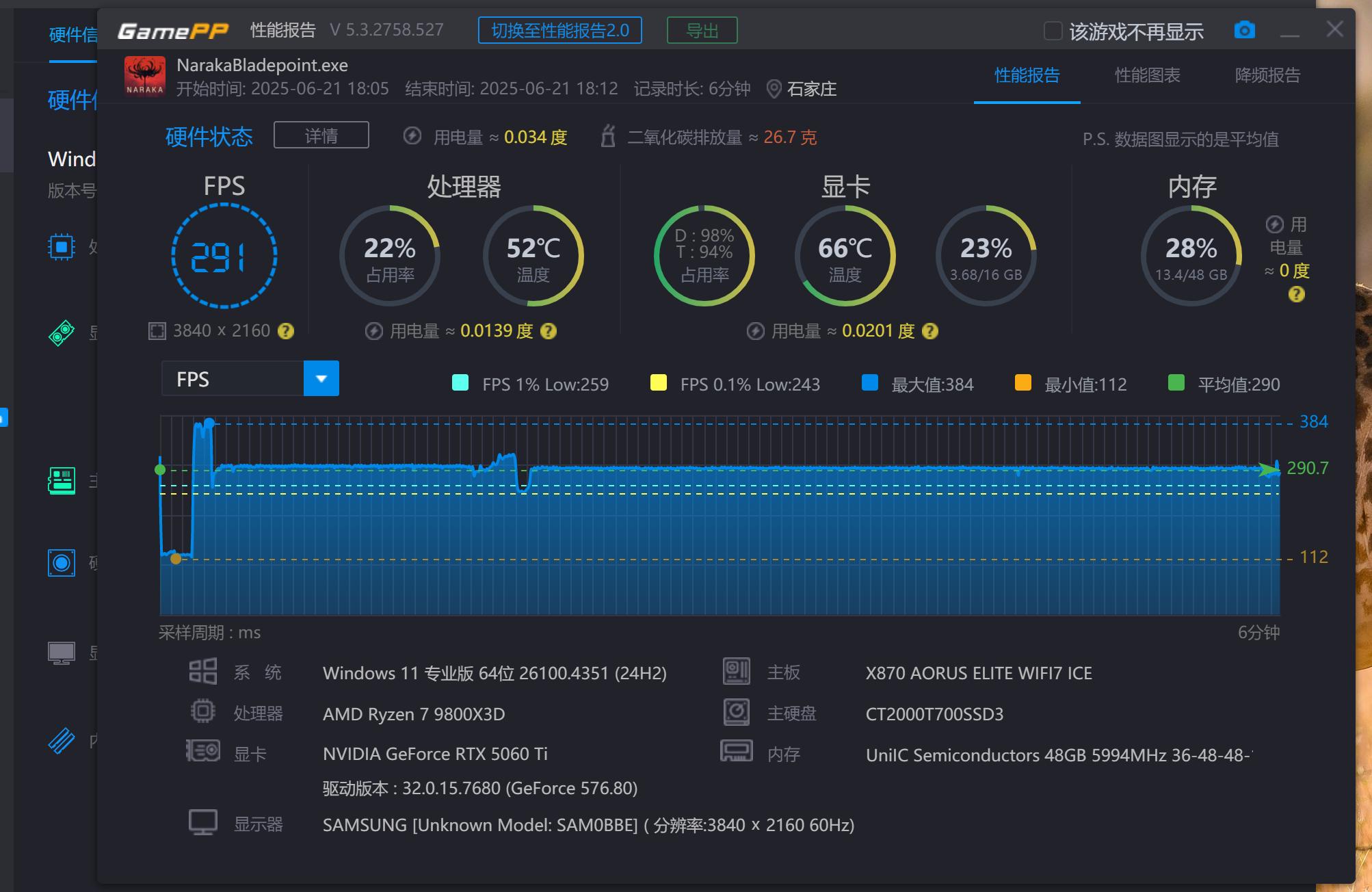
Task: Click the graphics card icon in specs list
Action: tap(203, 752)
